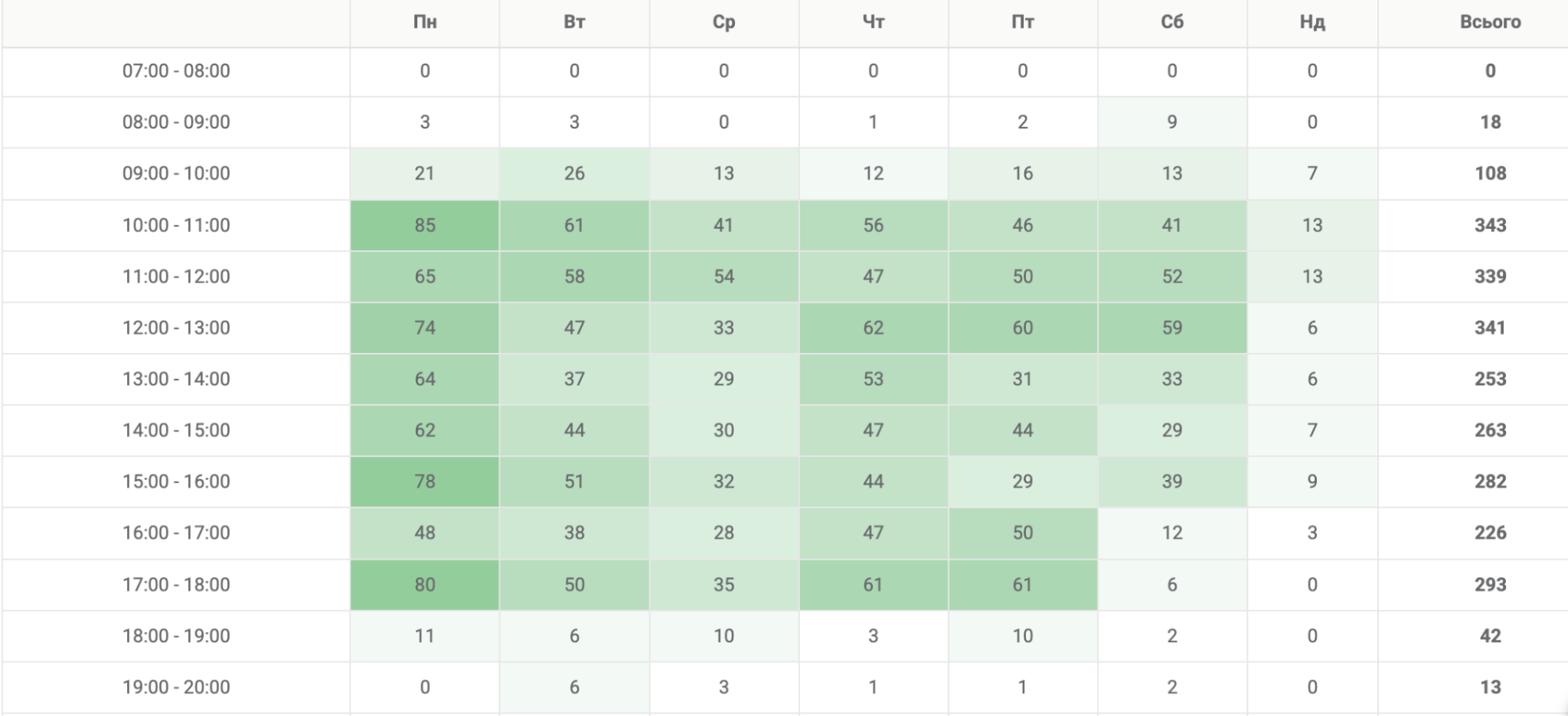Click the Вт column header

click(x=574, y=22)
